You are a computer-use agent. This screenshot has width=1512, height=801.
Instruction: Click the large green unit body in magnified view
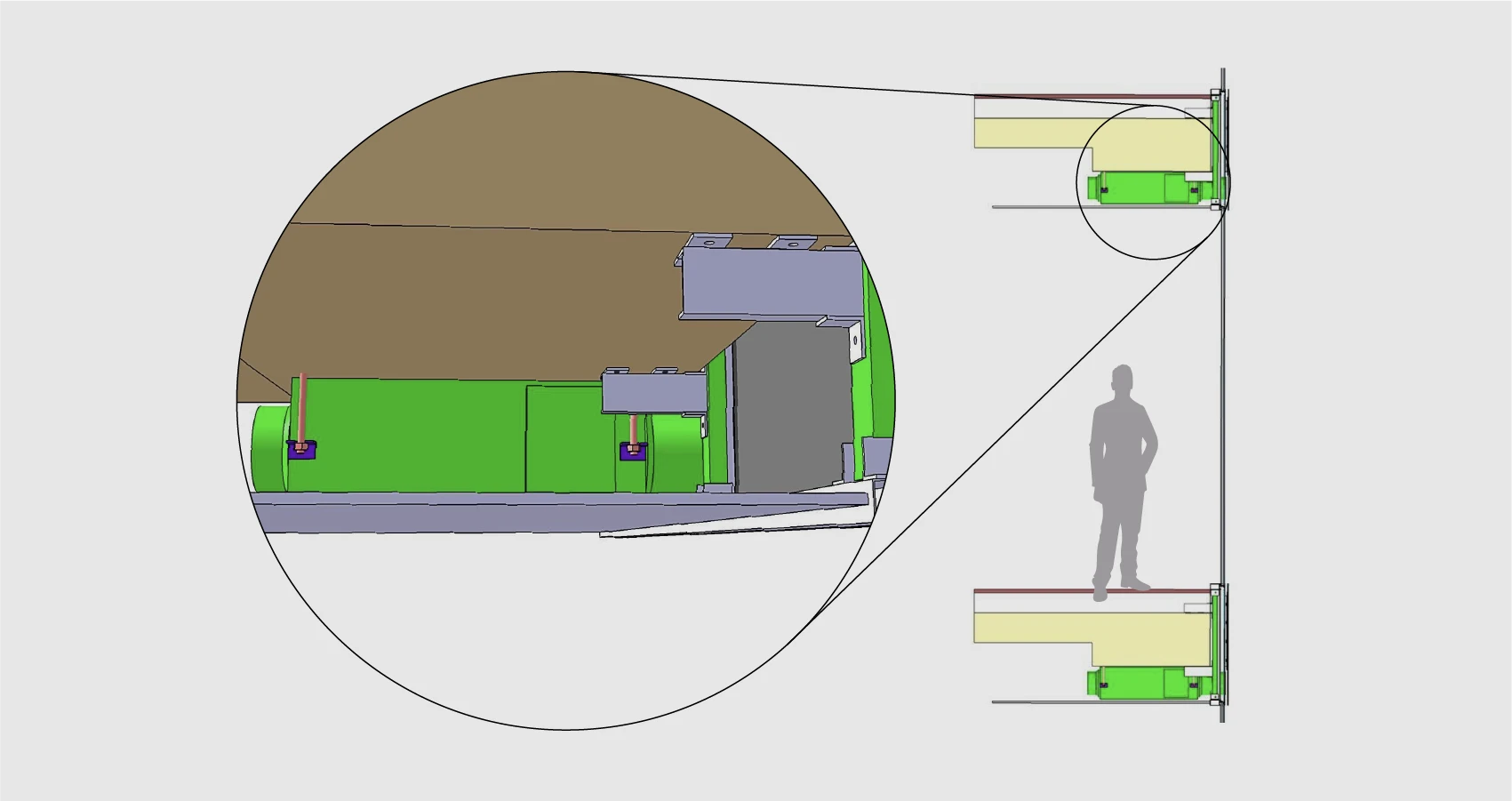409,436
